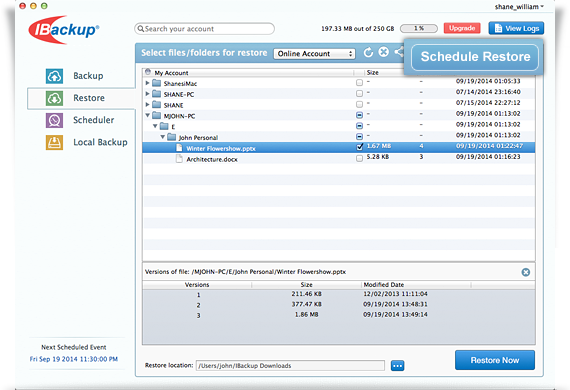Select version 3 sized 1.86 MB

(x=339, y=315)
